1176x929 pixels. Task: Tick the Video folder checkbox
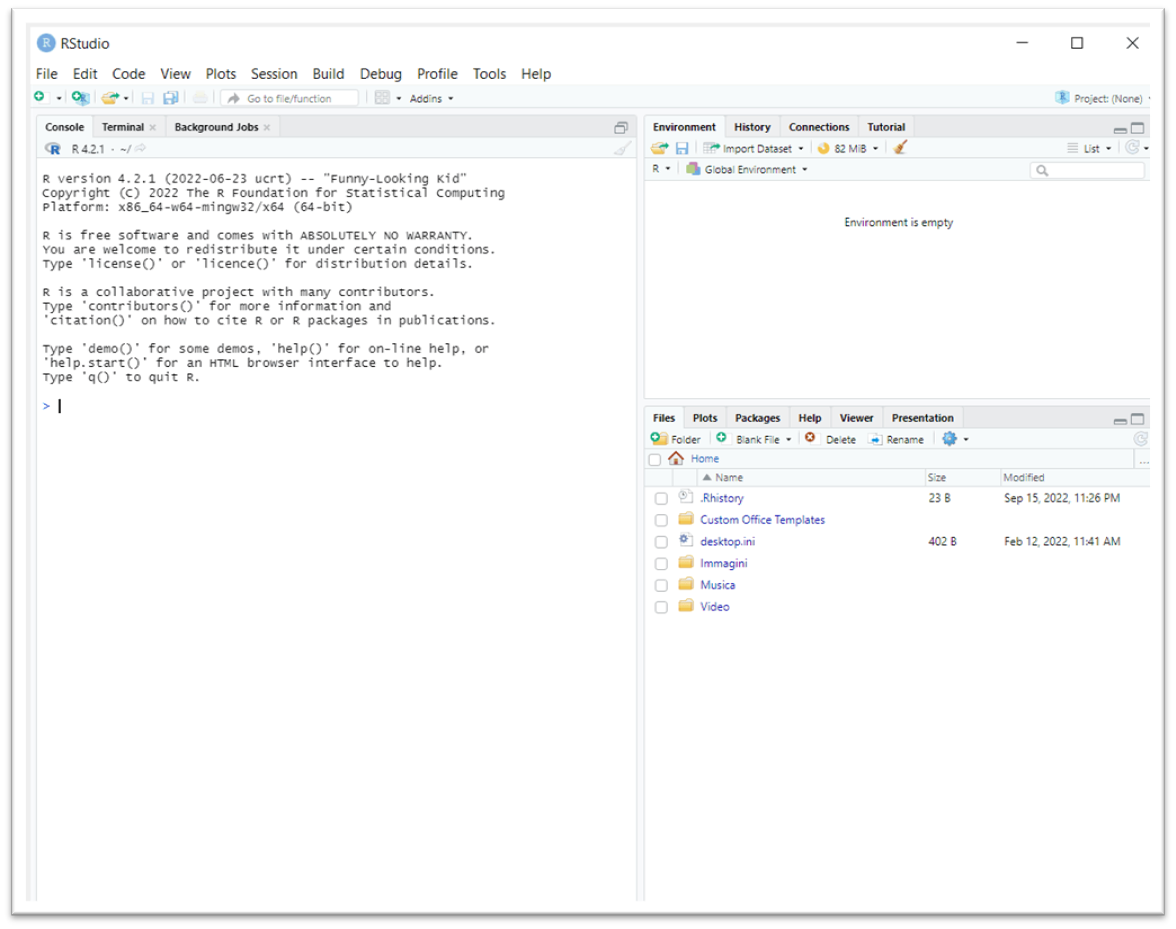pyautogui.click(x=661, y=607)
